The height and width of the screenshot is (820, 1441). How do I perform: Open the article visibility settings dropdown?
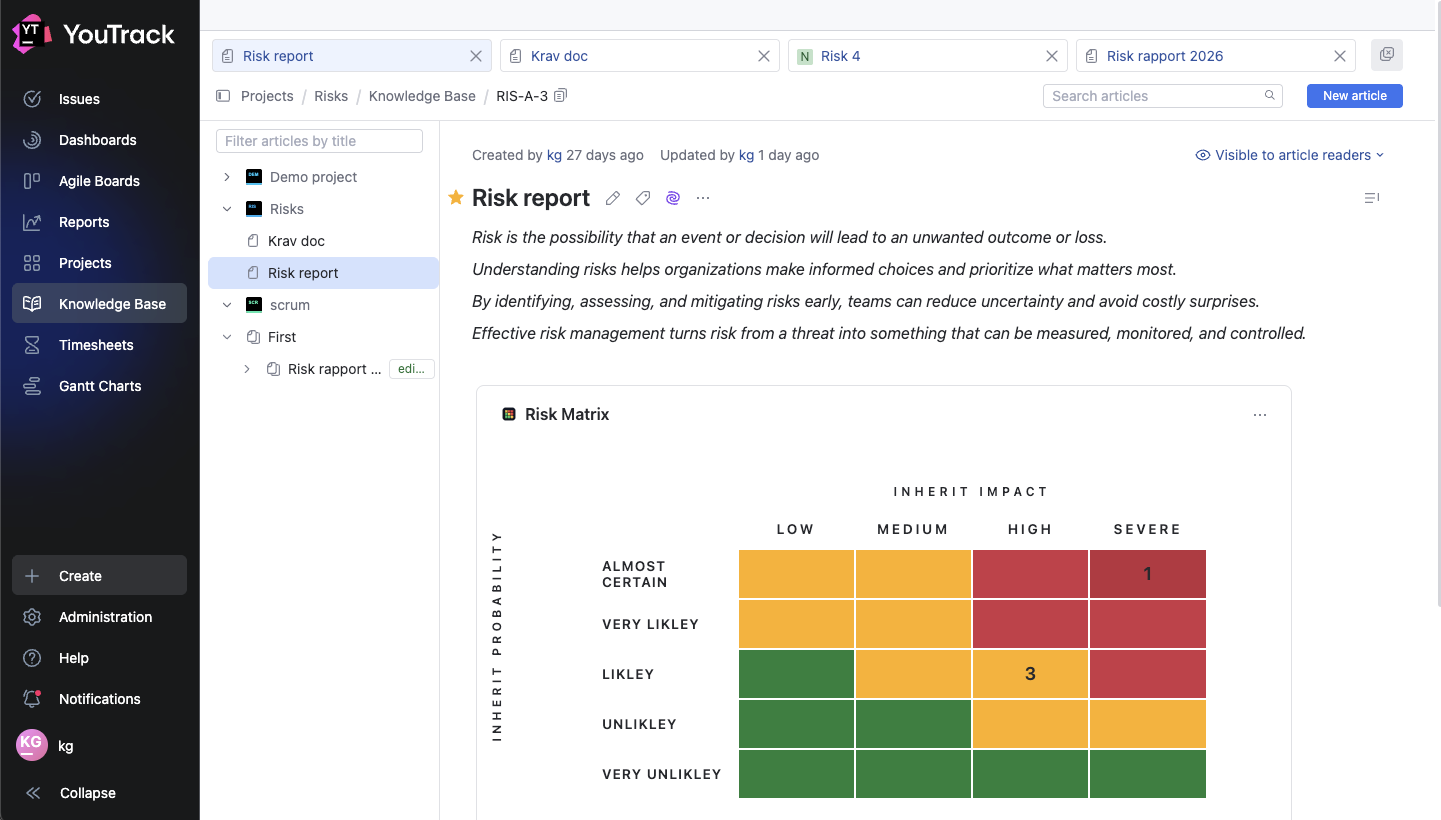[x=1289, y=155]
